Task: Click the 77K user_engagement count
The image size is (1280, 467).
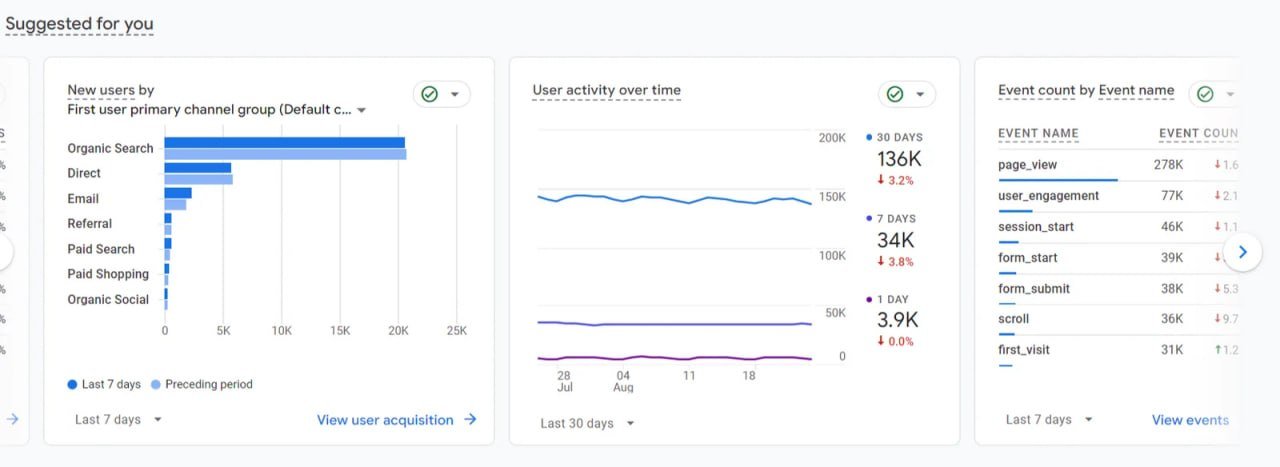Action: [1172, 195]
